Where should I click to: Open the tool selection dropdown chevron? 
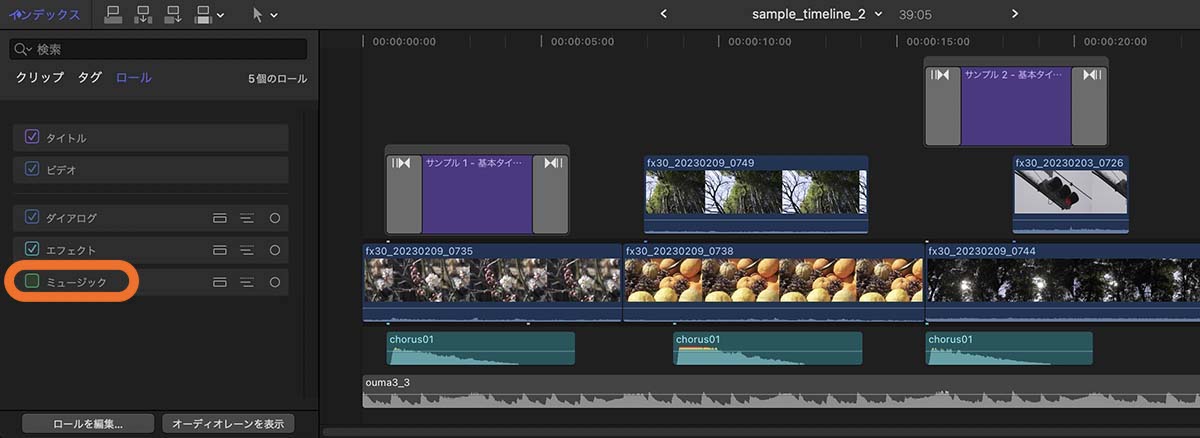point(274,16)
